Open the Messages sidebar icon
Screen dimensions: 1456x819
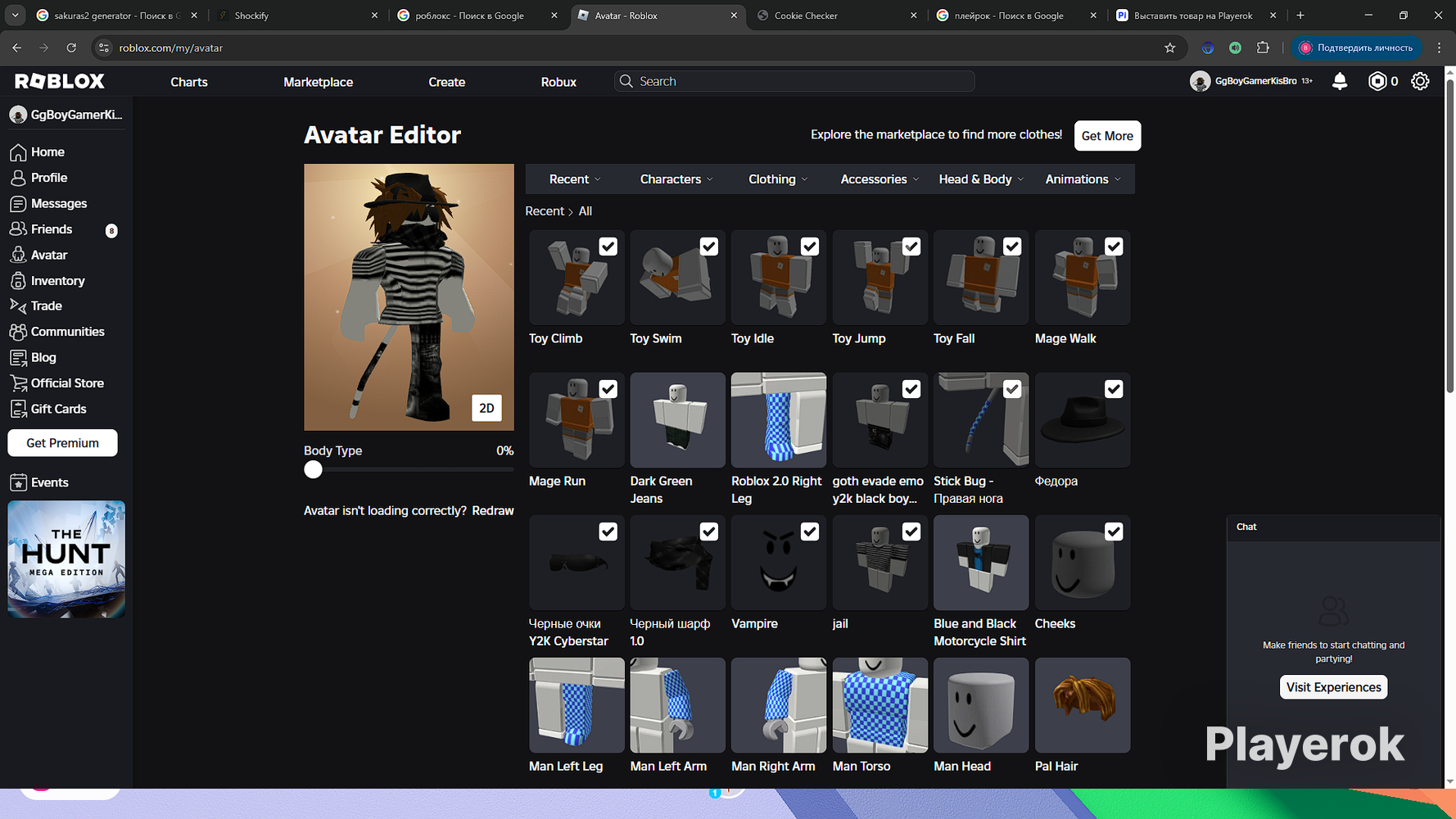(18, 204)
